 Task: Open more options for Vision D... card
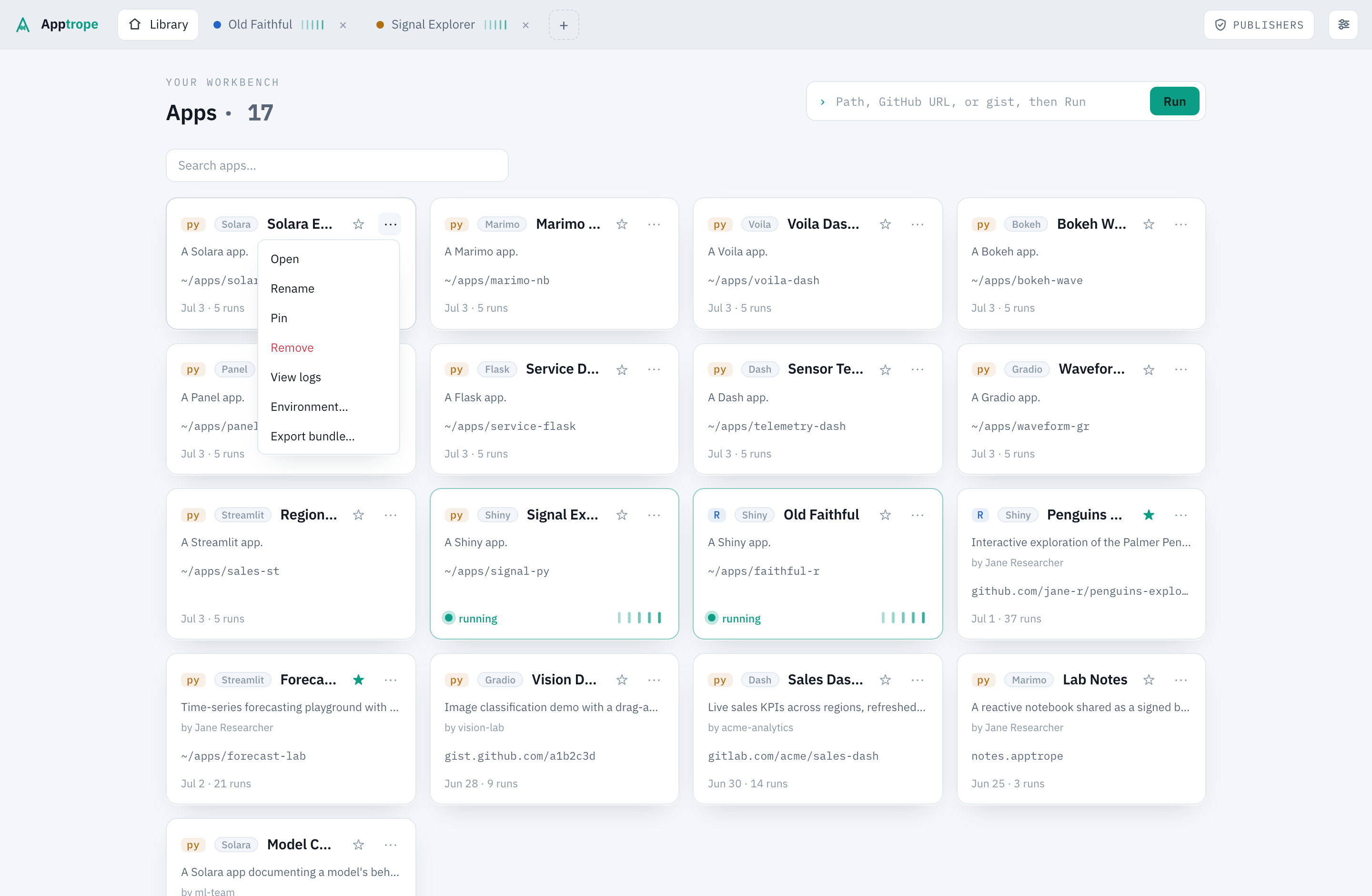pyautogui.click(x=654, y=679)
